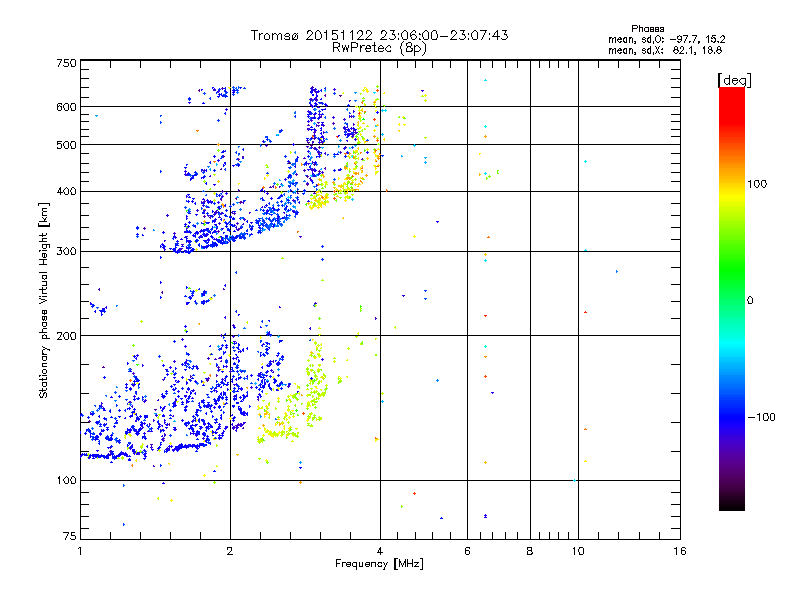Click the 'Frequency [MHz]' axis label
800x600 pixels.
tap(379, 564)
